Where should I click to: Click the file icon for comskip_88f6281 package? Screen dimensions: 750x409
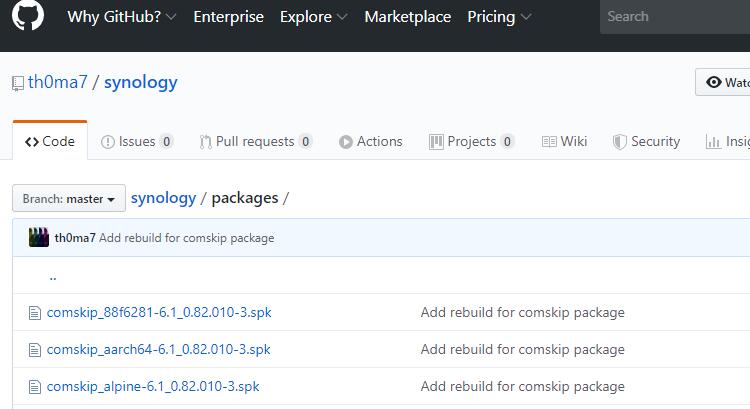pos(35,313)
